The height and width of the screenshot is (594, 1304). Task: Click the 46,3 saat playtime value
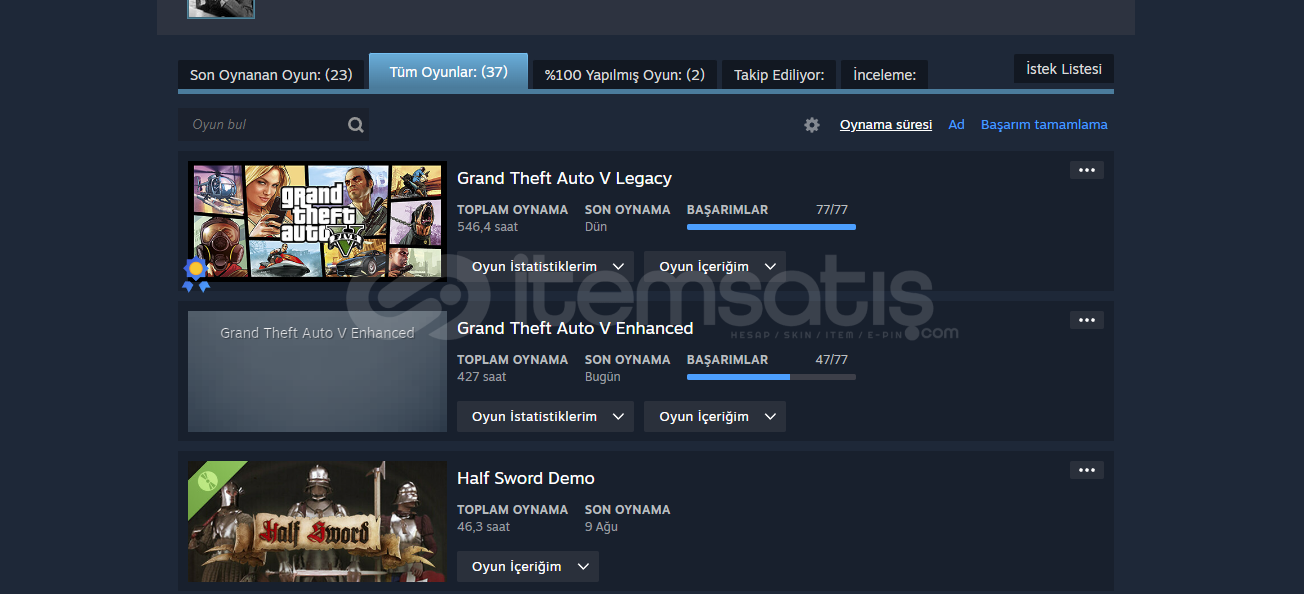point(483,527)
